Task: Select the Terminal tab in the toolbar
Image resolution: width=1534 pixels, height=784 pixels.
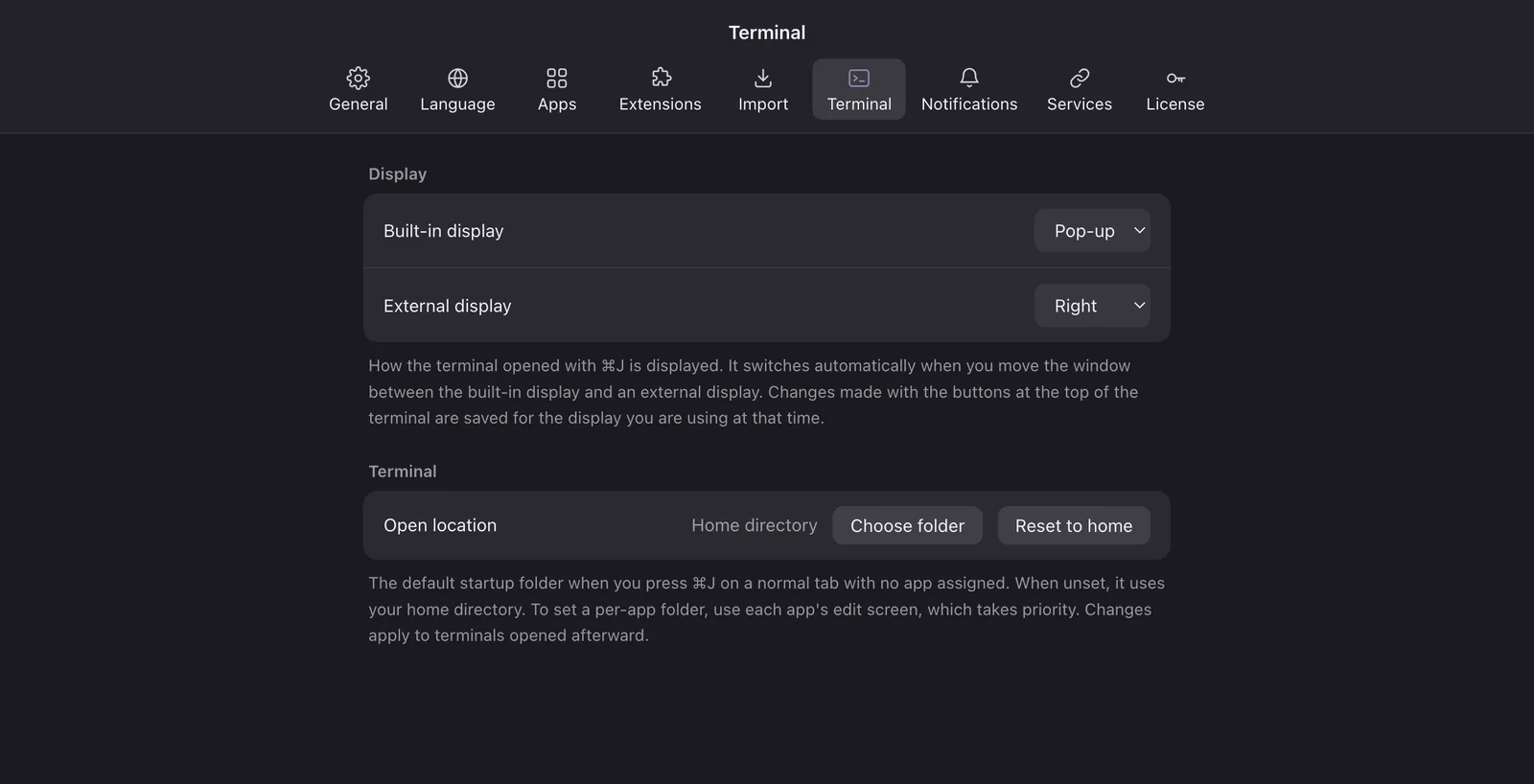Action: tap(859, 89)
